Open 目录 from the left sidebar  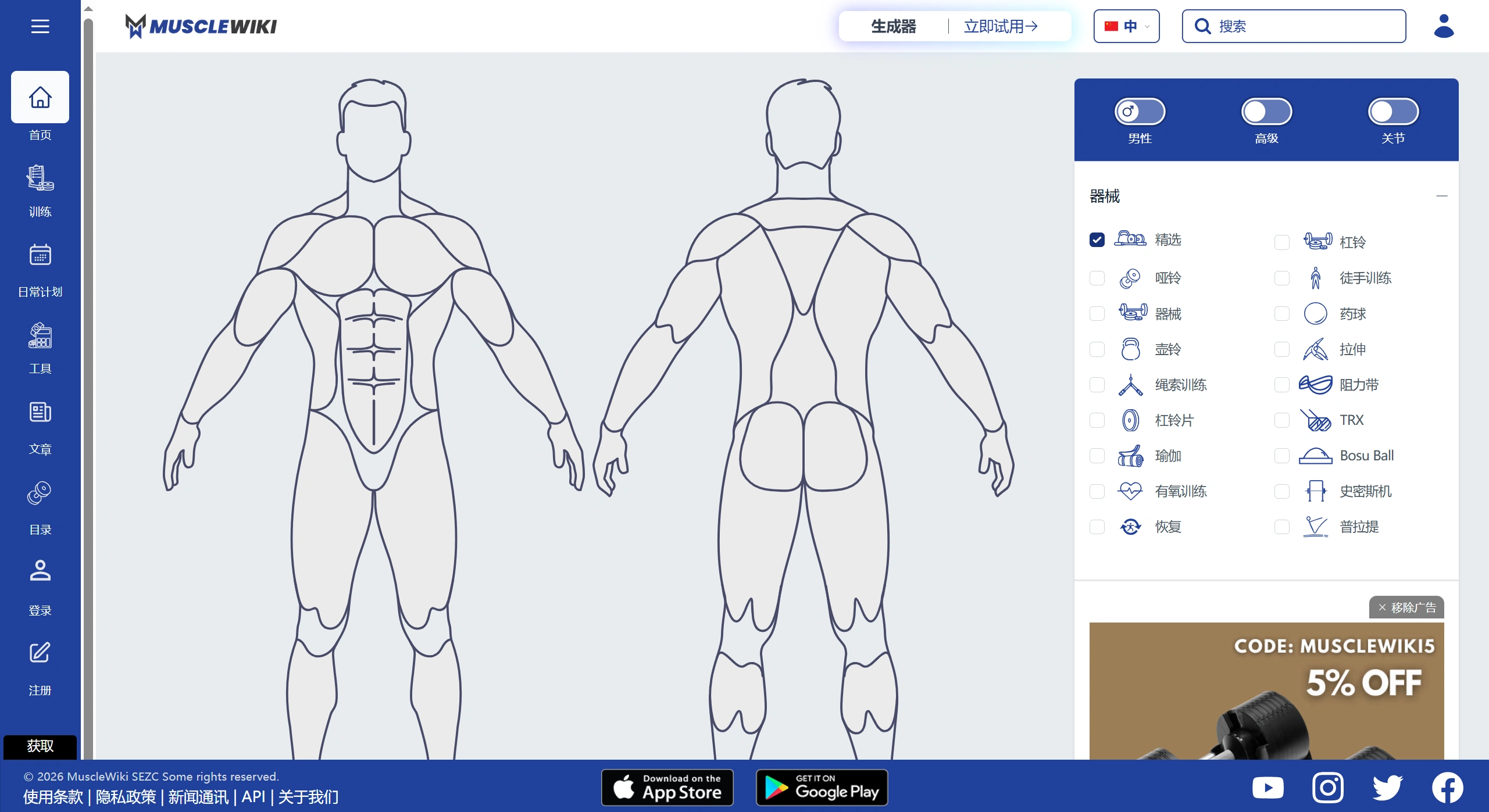(40, 493)
